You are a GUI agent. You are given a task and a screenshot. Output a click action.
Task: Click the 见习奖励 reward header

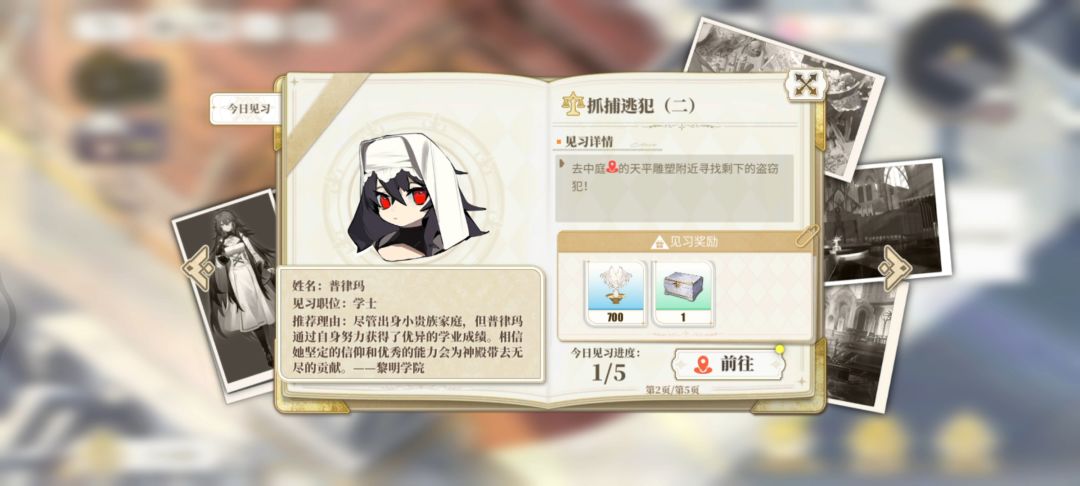click(x=685, y=242)
